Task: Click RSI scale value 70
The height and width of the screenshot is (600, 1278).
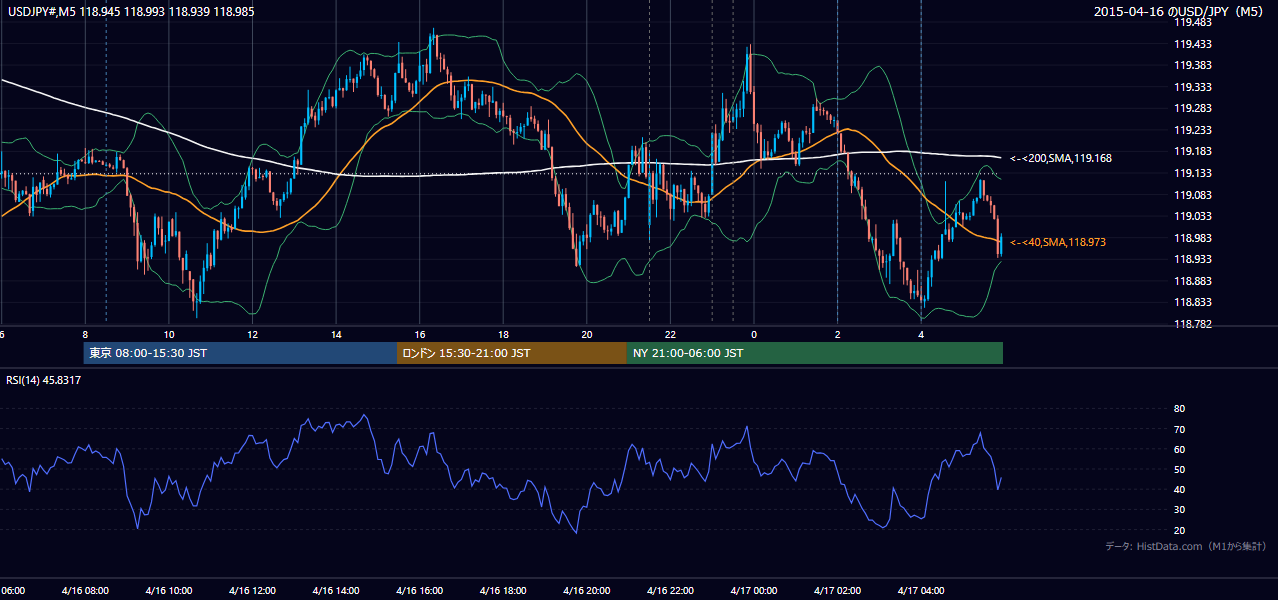Action: 1179,429
